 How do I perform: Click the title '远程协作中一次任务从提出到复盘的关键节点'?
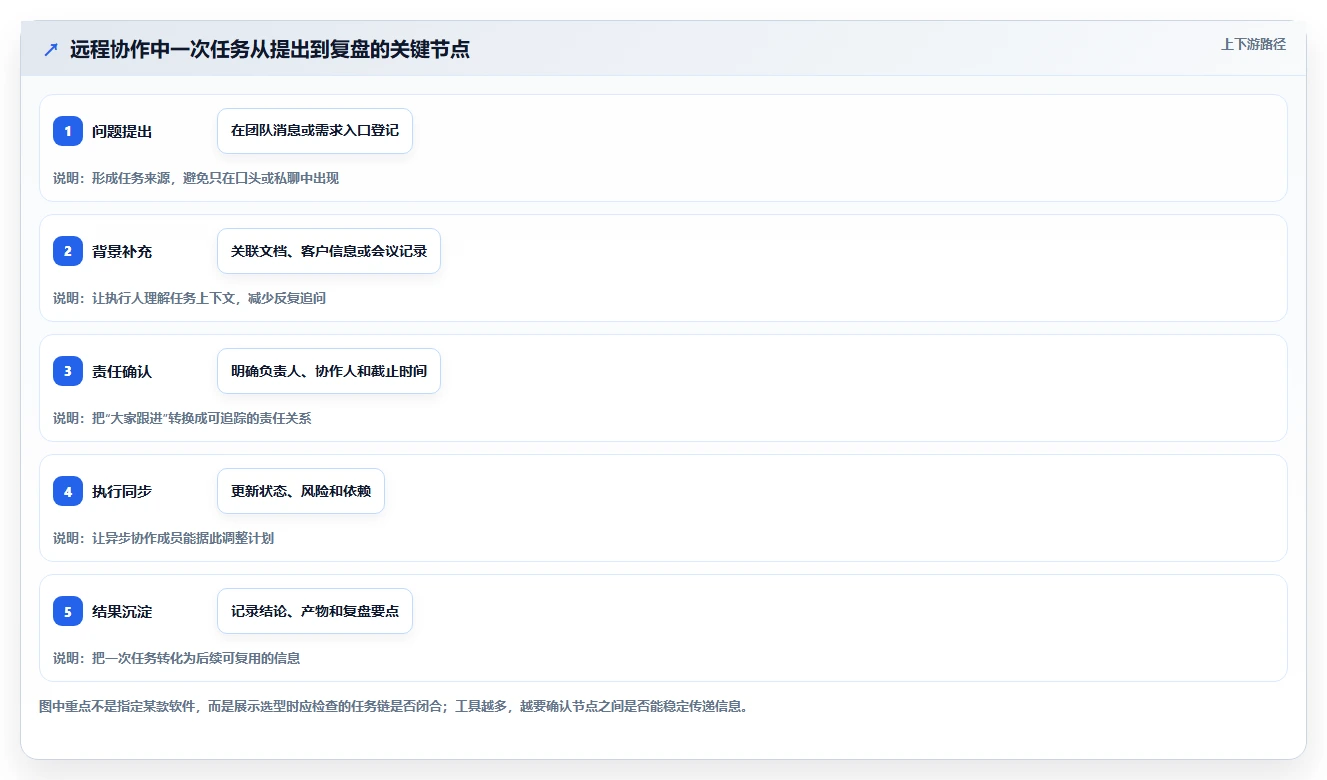270,50
